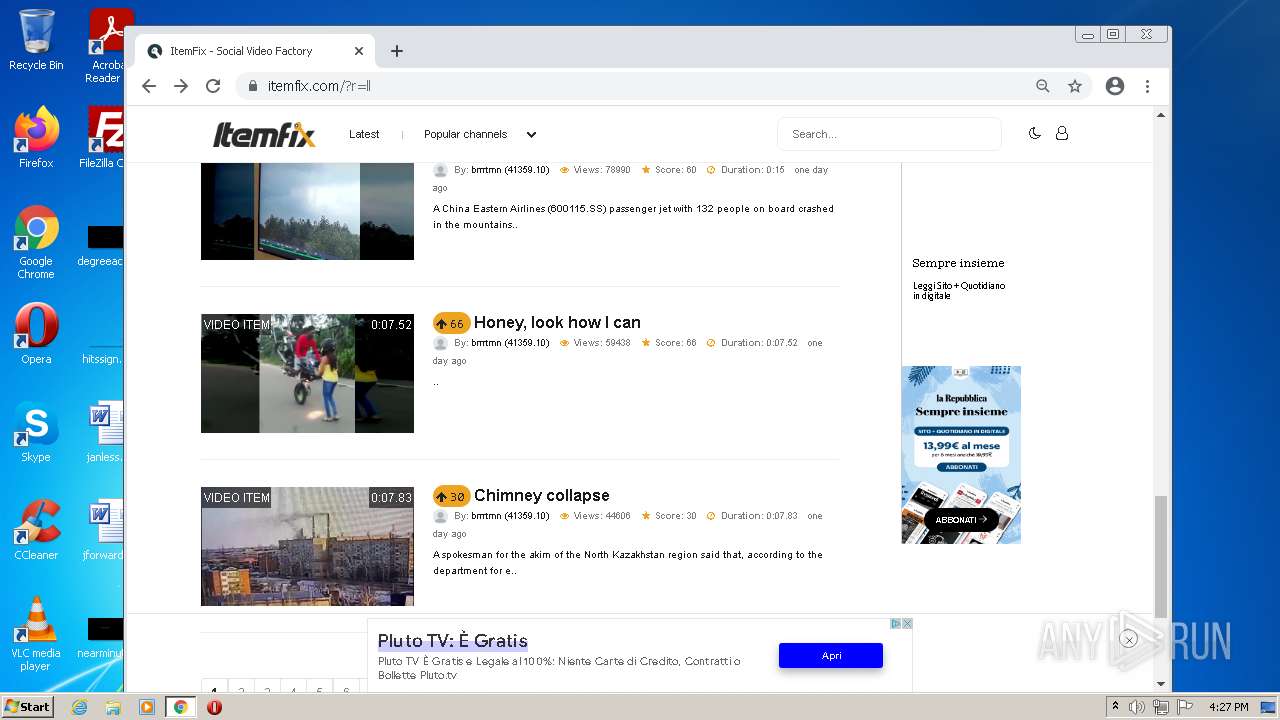Image resolution: width=1280 pixels, height=720 pixels.
Task: Open the Chimney collapse thumbnail
Action: point(307,546)
